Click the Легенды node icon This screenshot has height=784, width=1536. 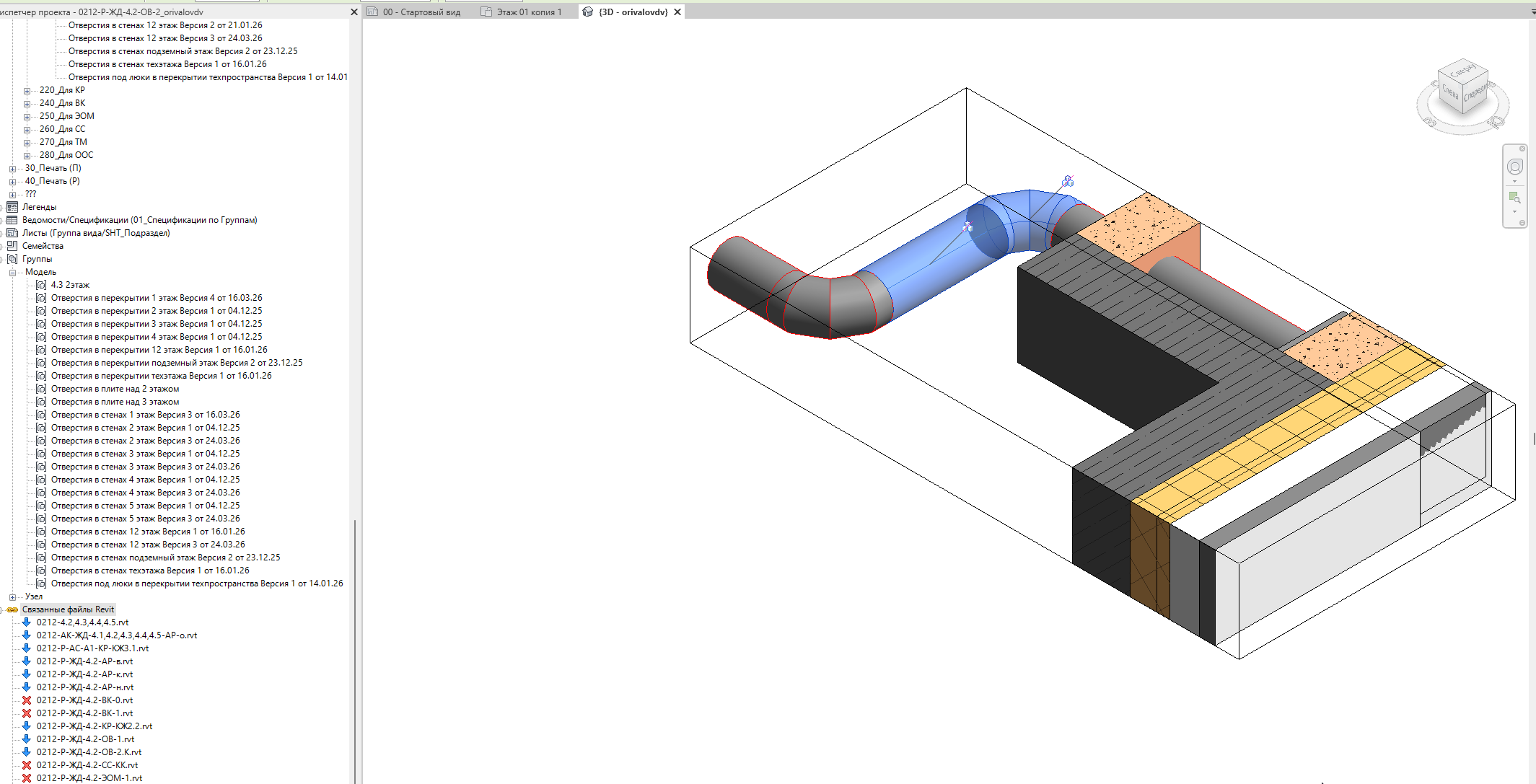12,207
